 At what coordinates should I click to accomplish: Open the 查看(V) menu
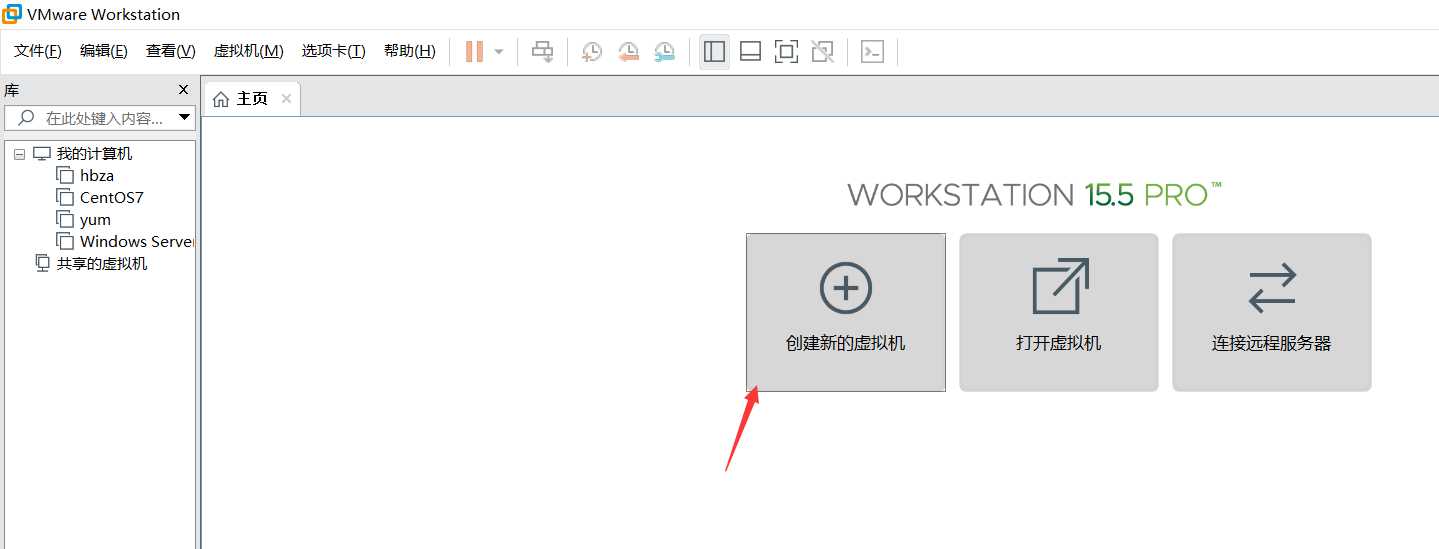(171, 51)
